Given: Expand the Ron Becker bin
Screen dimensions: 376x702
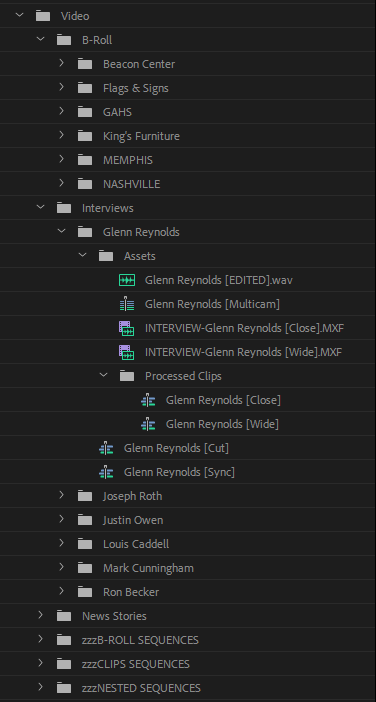Looking at the screenshot, I should pos(61,591).
